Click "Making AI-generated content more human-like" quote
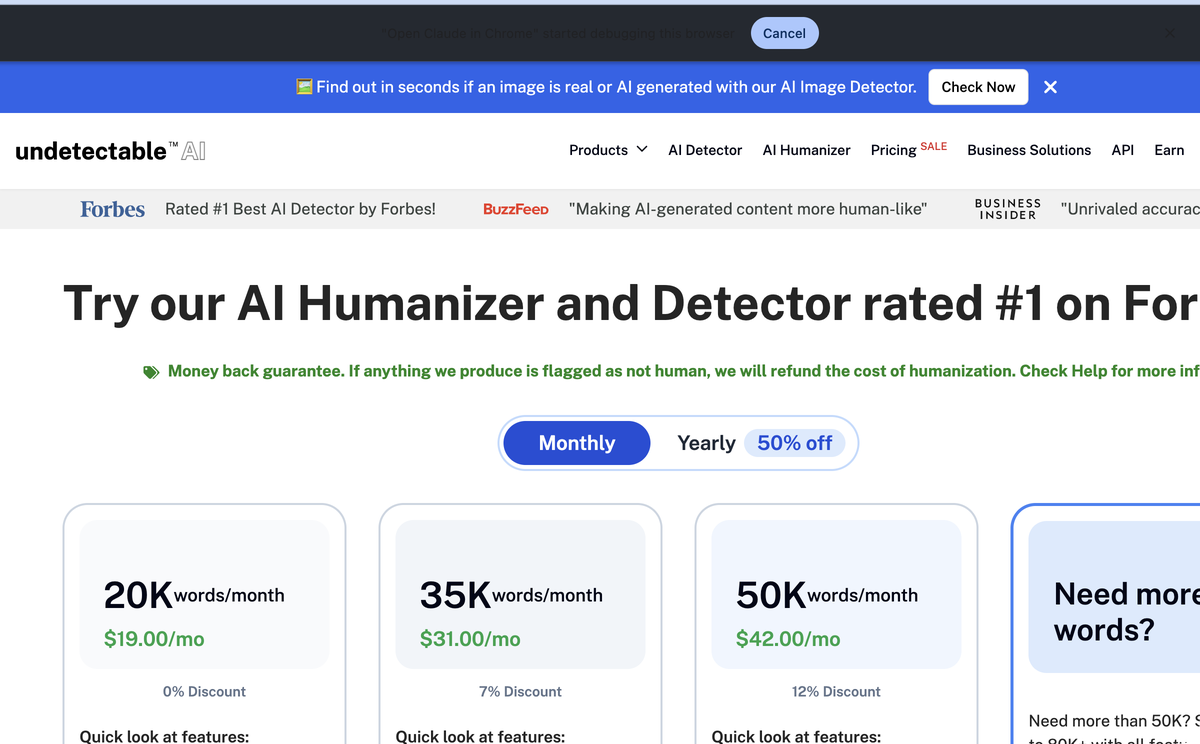The image size is (1200, 744). tap(748, 209)
